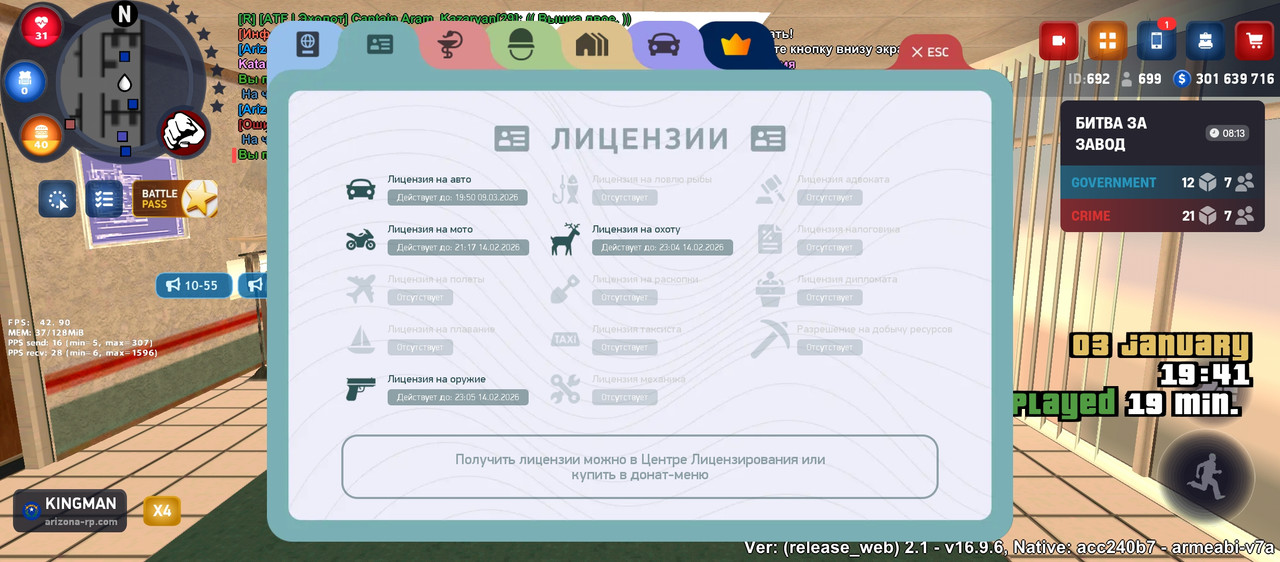Click the GOVERNMENT team score row
This screenshot has height=562, width=1280.
pos(1163,182)
